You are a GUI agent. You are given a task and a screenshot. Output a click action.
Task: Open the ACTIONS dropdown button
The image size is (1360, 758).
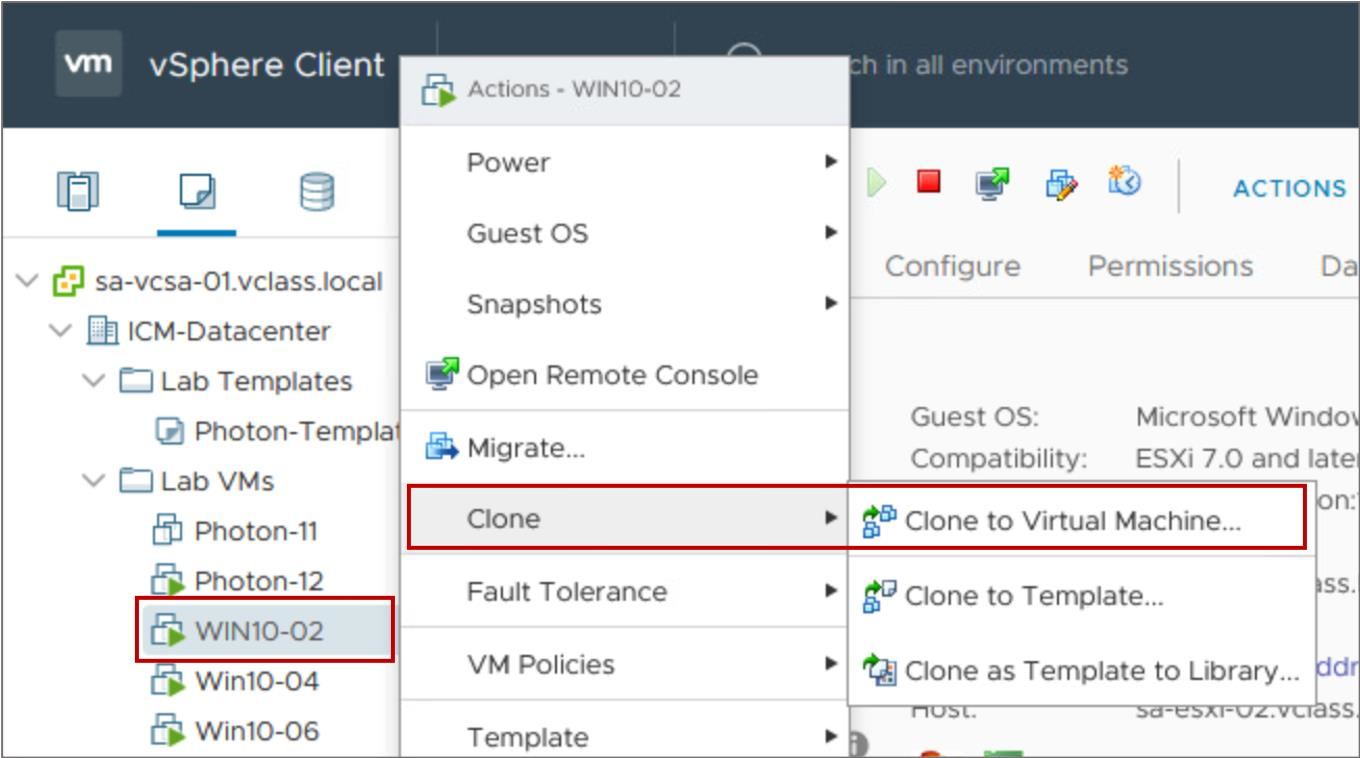pos(1289,188)
